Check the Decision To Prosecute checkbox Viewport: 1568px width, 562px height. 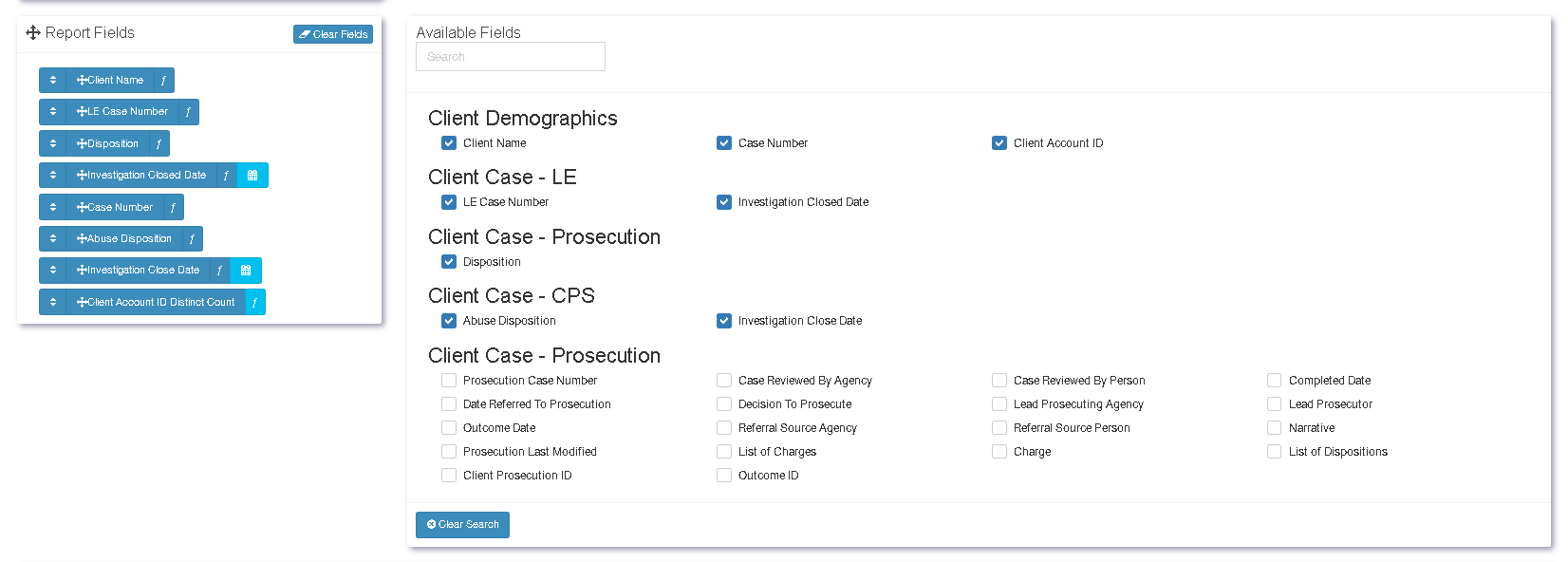[724, 404]
